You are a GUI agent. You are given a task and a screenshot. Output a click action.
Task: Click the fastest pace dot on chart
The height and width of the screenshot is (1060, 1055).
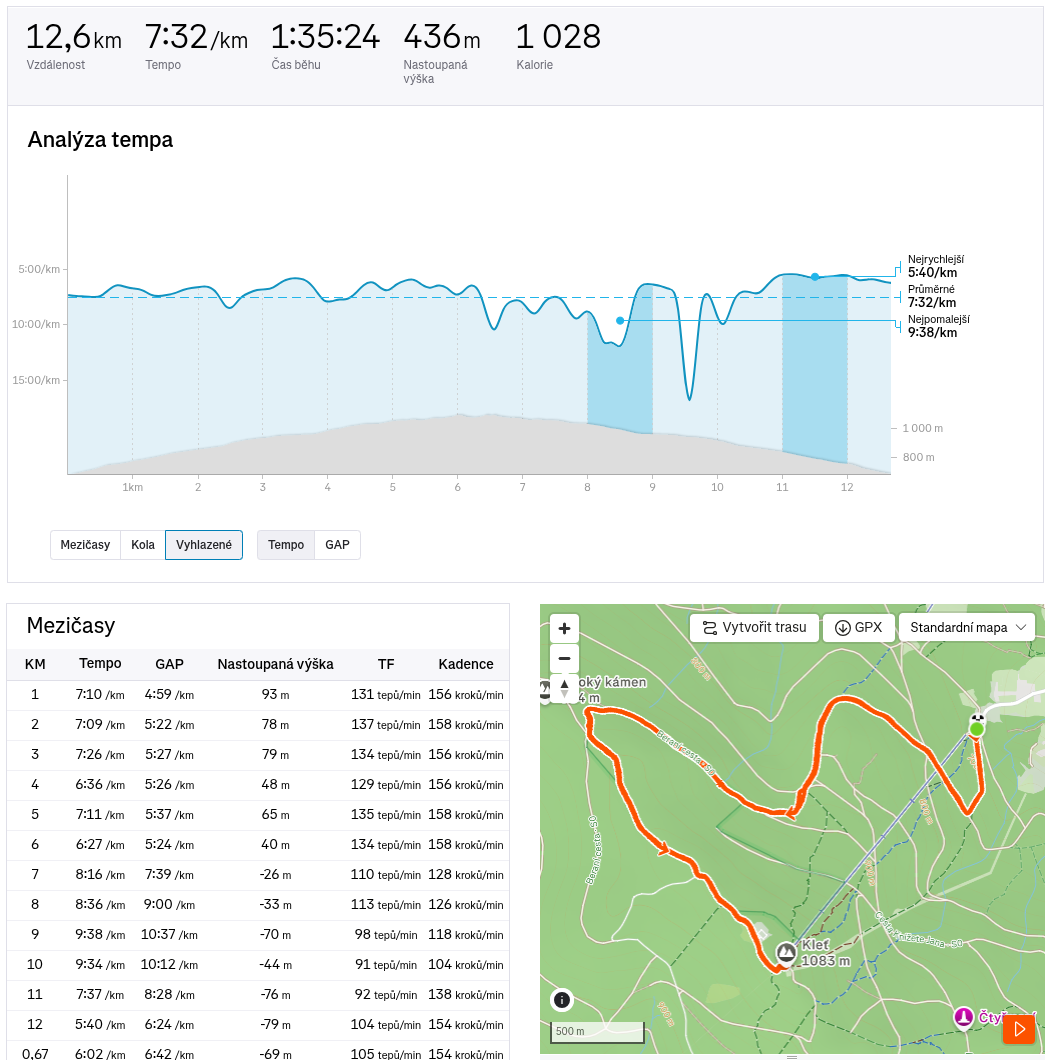point(815,276)
